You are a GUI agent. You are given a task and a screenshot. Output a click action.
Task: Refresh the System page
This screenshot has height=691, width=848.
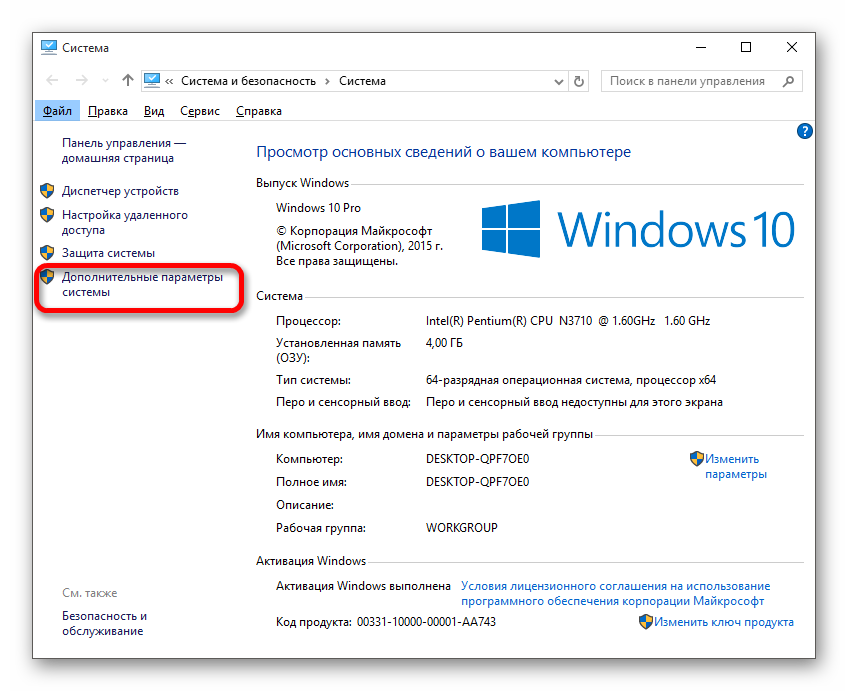point(579,82)
